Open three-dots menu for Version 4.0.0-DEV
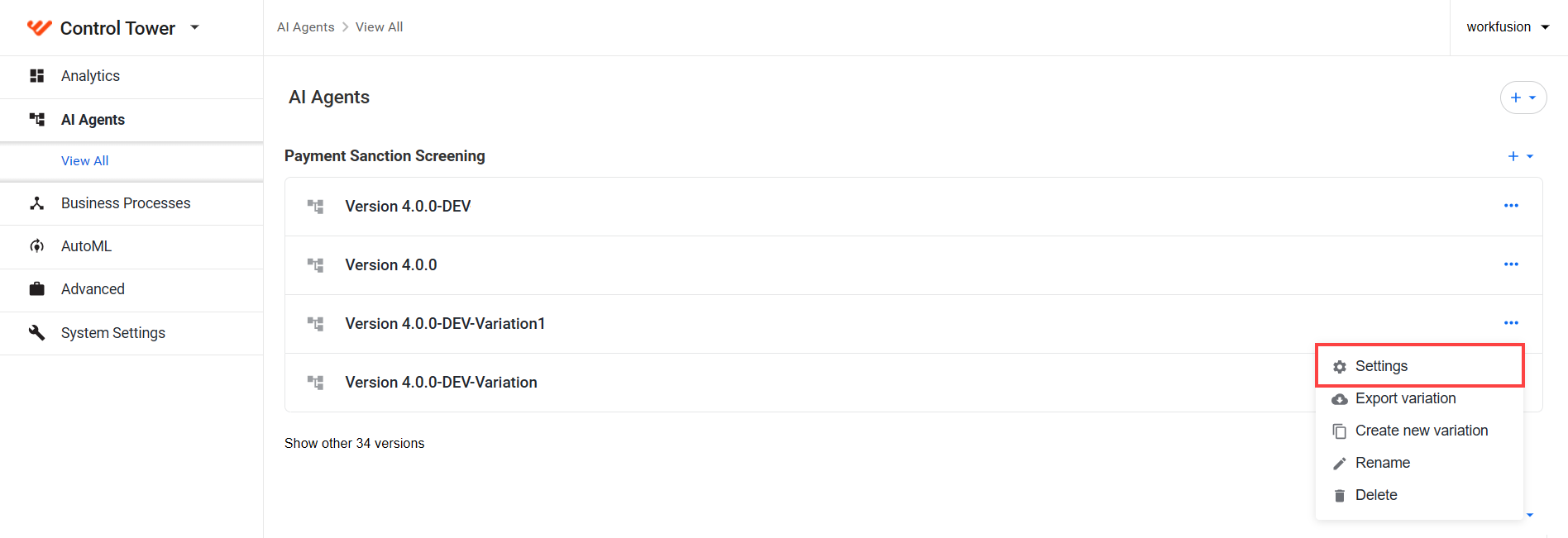The width and height of the screenshot is (1568, 538). (x=1511, y=206)
